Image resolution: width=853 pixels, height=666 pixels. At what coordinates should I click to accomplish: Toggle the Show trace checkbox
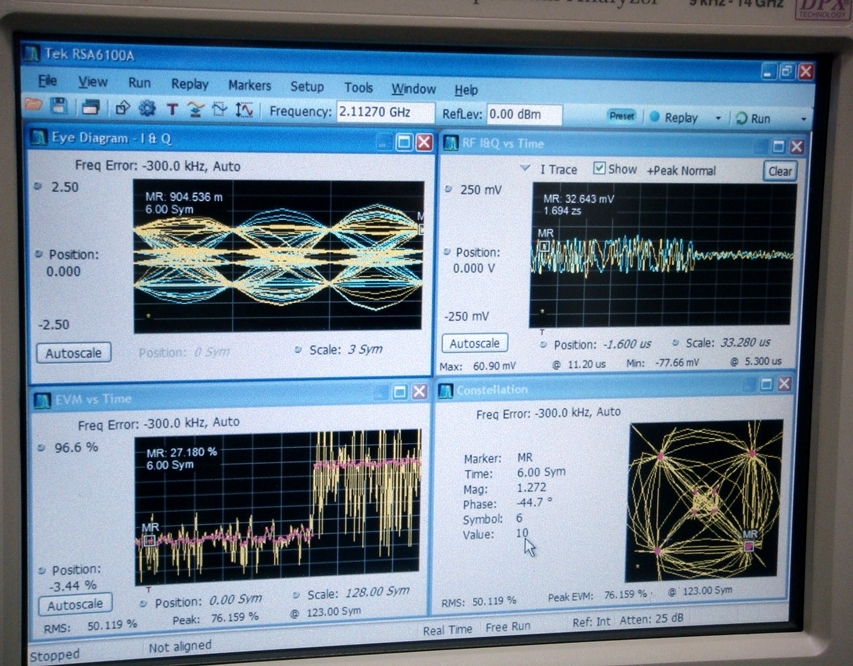click(x=599, y=168)
